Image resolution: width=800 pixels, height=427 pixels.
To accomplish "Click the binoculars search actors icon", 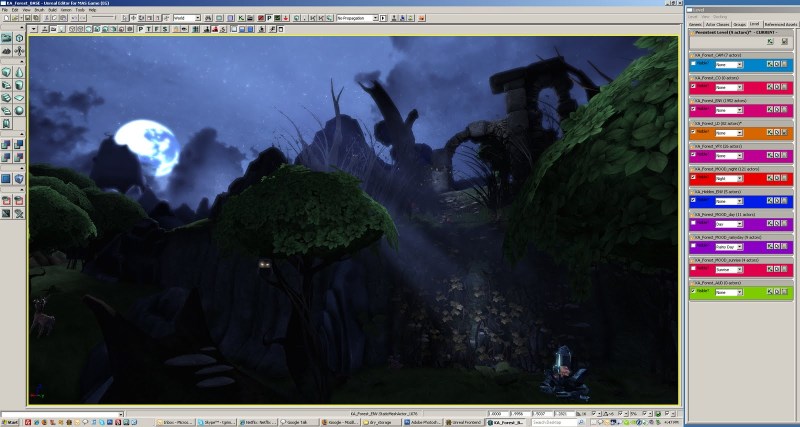I will (208, 18).
